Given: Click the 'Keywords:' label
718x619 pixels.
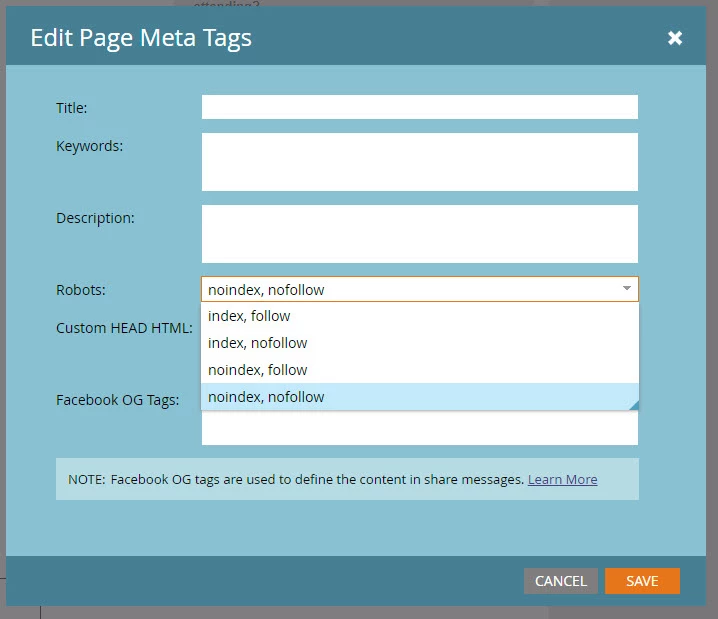Looking at the screenshot, I should pos(89,146).
